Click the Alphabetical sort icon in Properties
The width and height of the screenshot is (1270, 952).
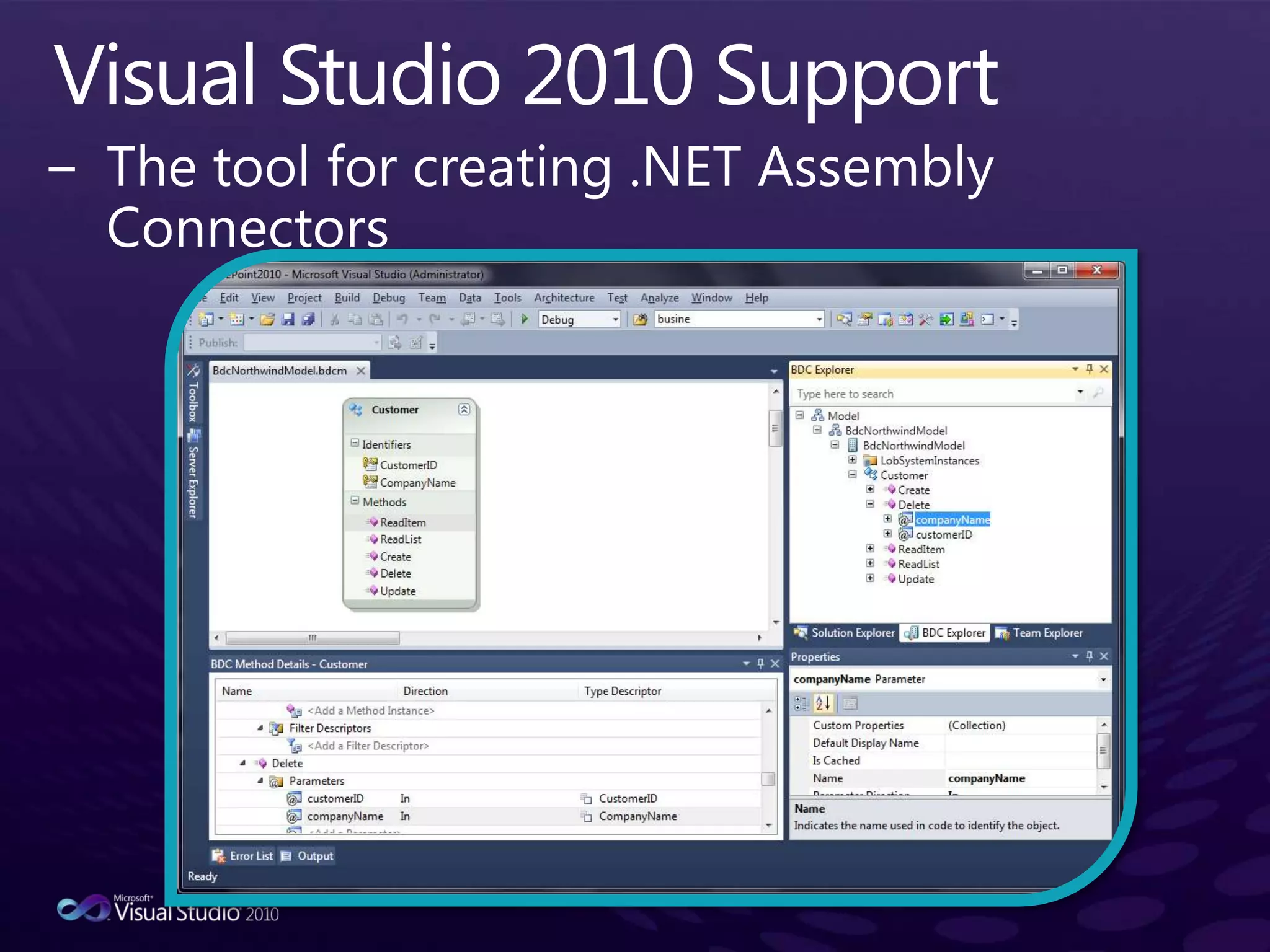click(823, 703)
